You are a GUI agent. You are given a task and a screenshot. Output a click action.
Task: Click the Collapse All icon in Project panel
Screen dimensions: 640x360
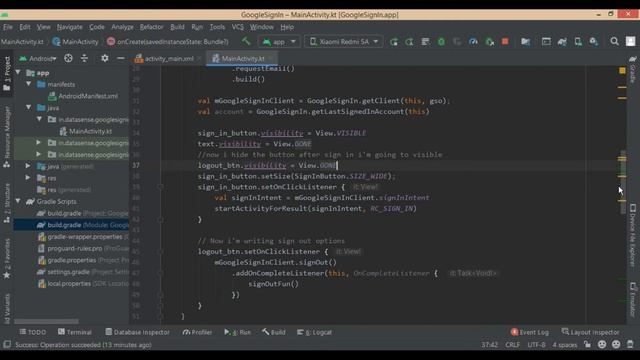(84, 58)
